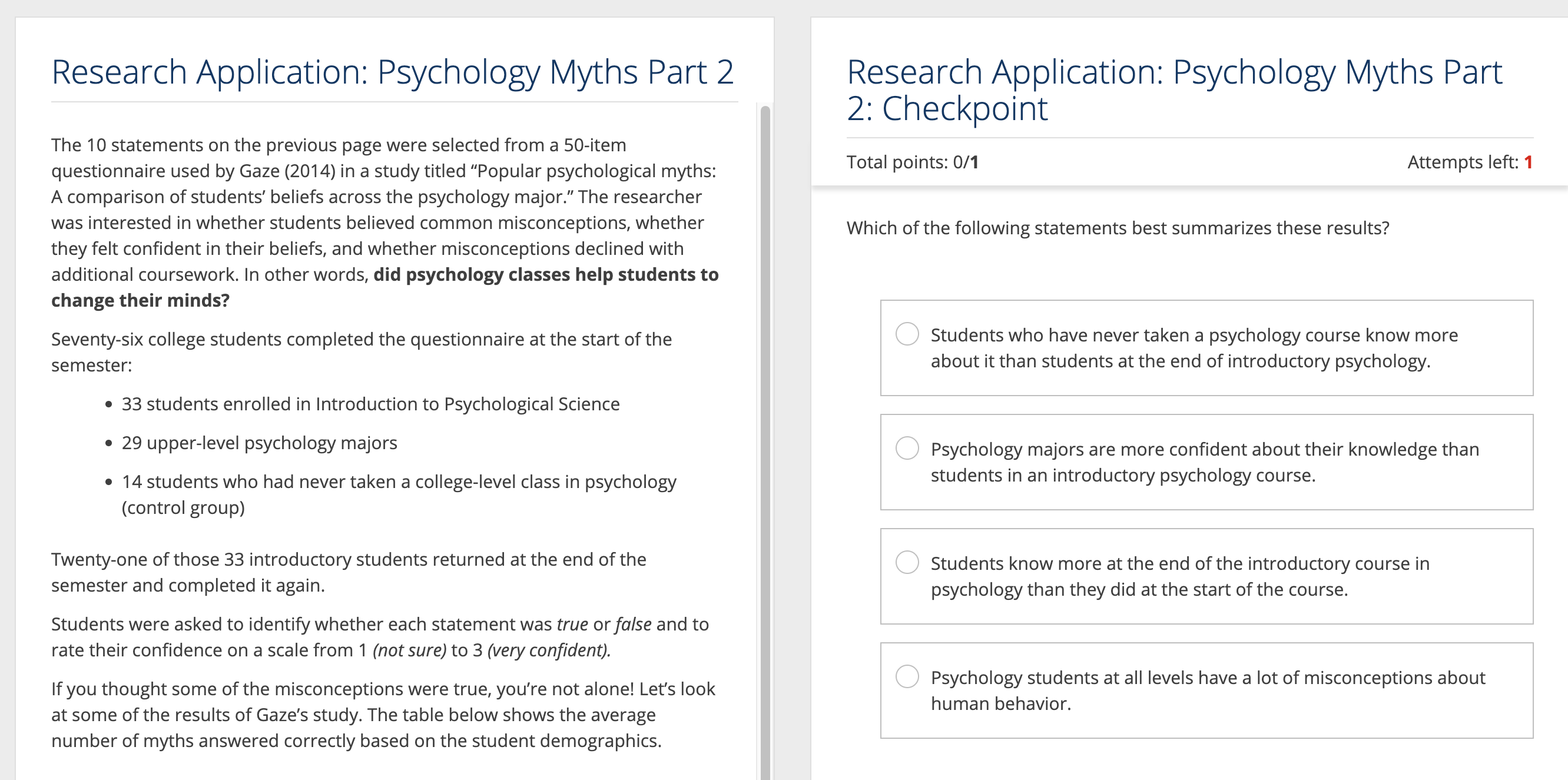The width and height of the screenshot is (1568, 780).
Task: Click the Attempts left indicator
Action: 1471,162
